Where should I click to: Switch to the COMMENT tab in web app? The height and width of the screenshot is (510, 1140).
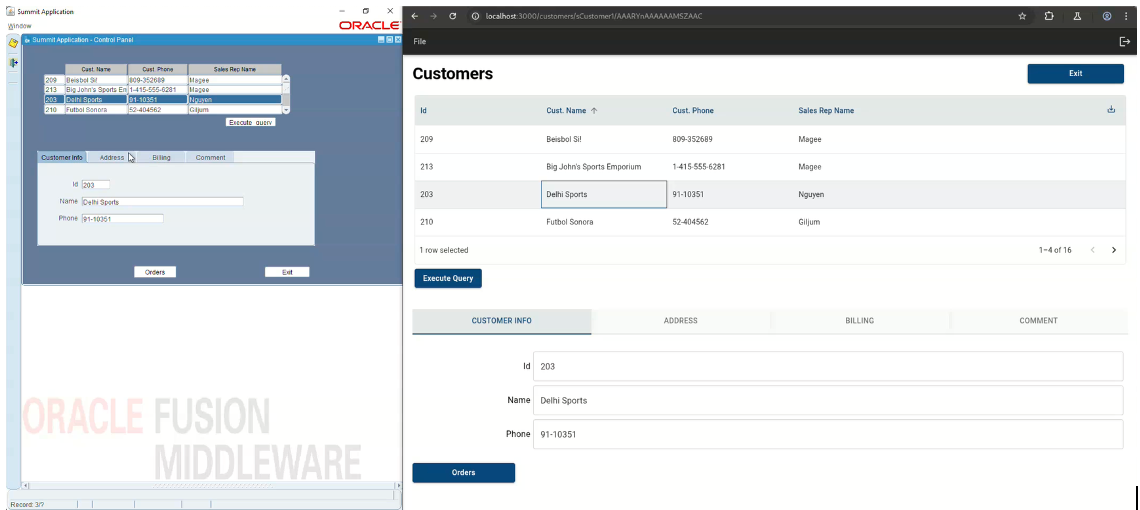[x=1038, y=321]
